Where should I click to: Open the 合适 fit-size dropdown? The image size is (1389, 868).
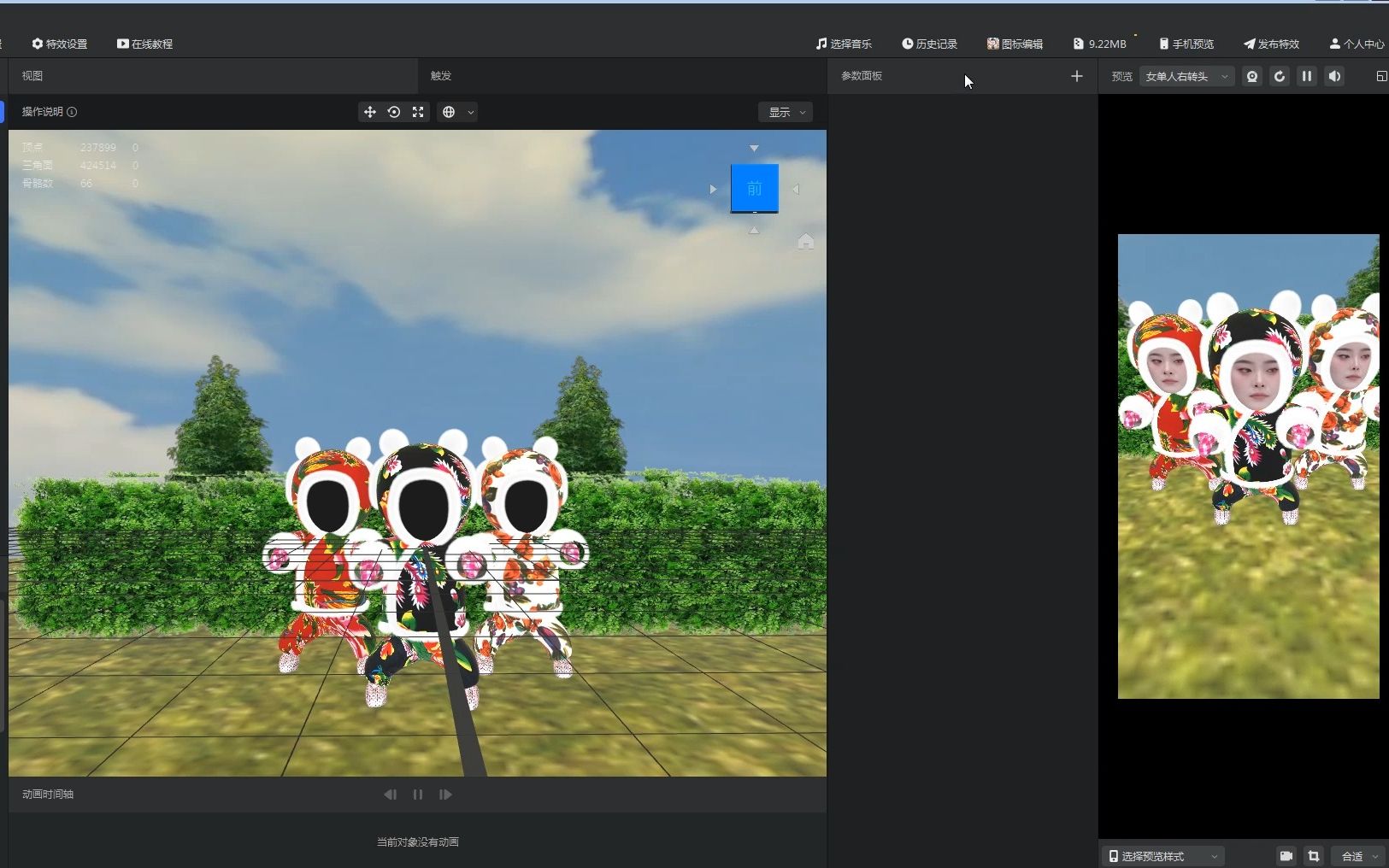click(1359, 856)
